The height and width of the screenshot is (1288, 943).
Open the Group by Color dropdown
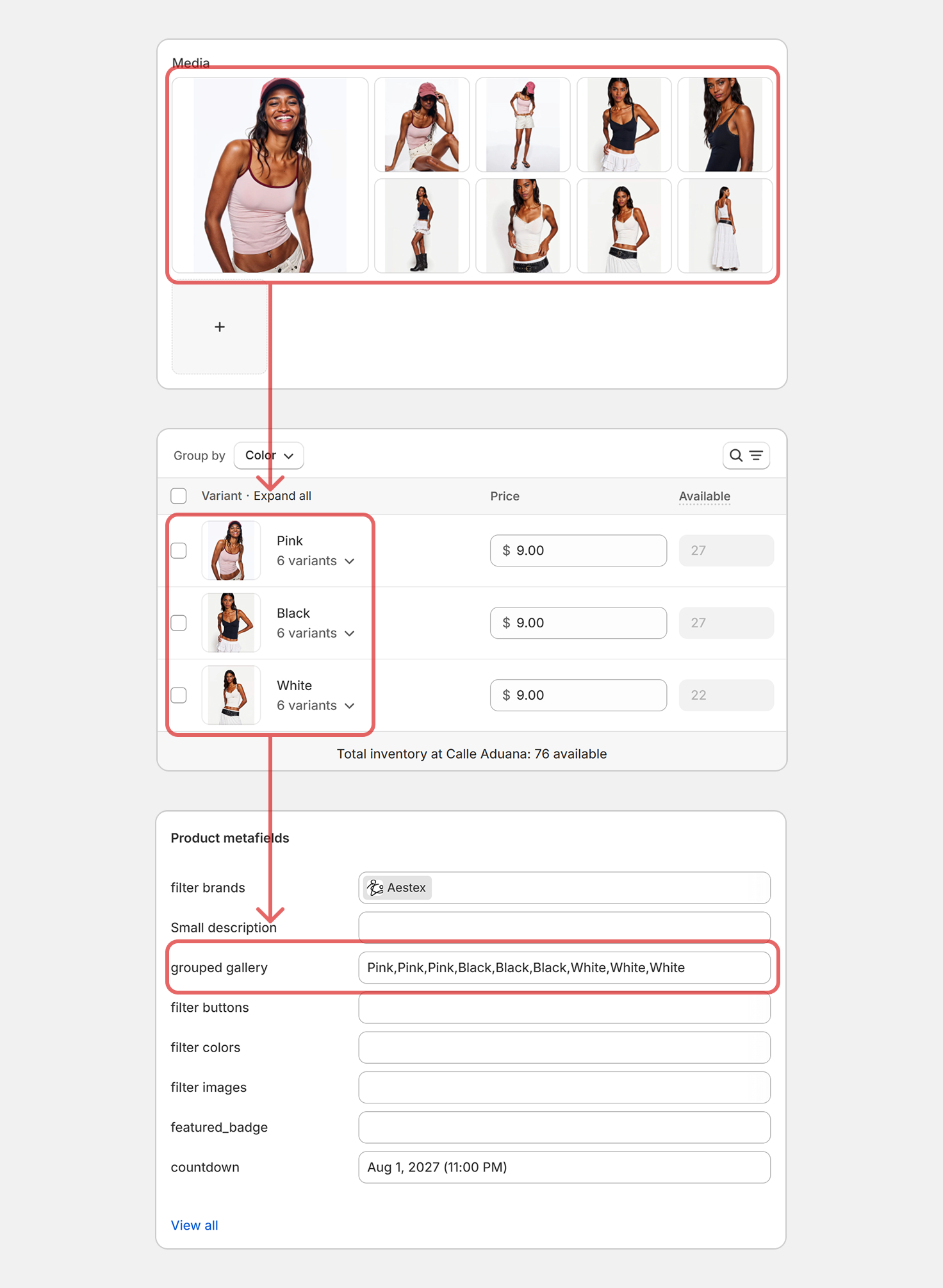click(269, 456)
